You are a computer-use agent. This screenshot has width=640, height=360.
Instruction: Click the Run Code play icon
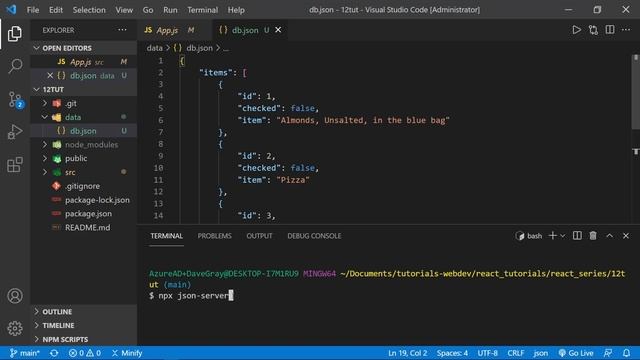(x=576, y=30)
